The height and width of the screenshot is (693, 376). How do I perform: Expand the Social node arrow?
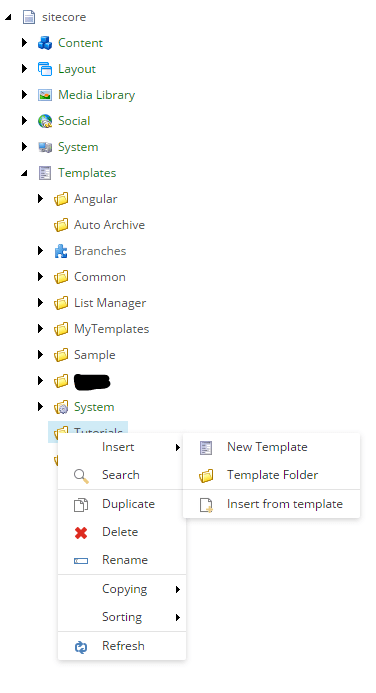(x=24, y=121)
